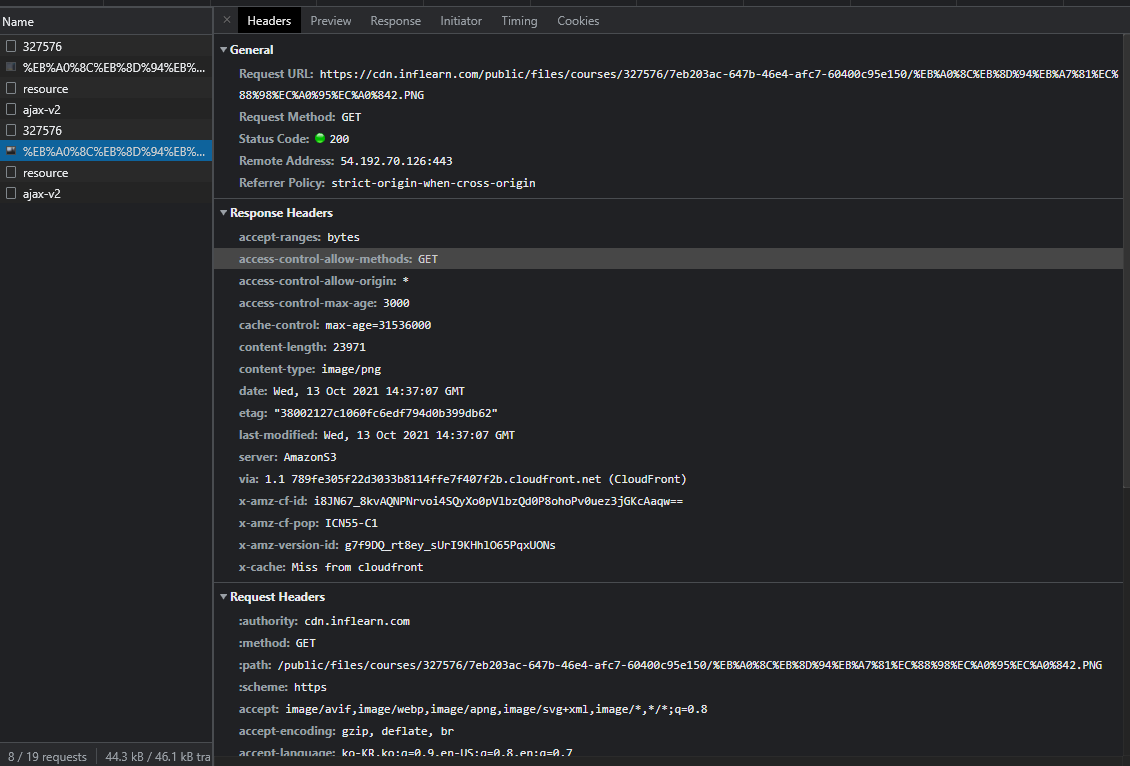The width and height of the screenshot is (1130, 766).
Task: Click the file icon beside the first resource request
Action: coord(11,88)
